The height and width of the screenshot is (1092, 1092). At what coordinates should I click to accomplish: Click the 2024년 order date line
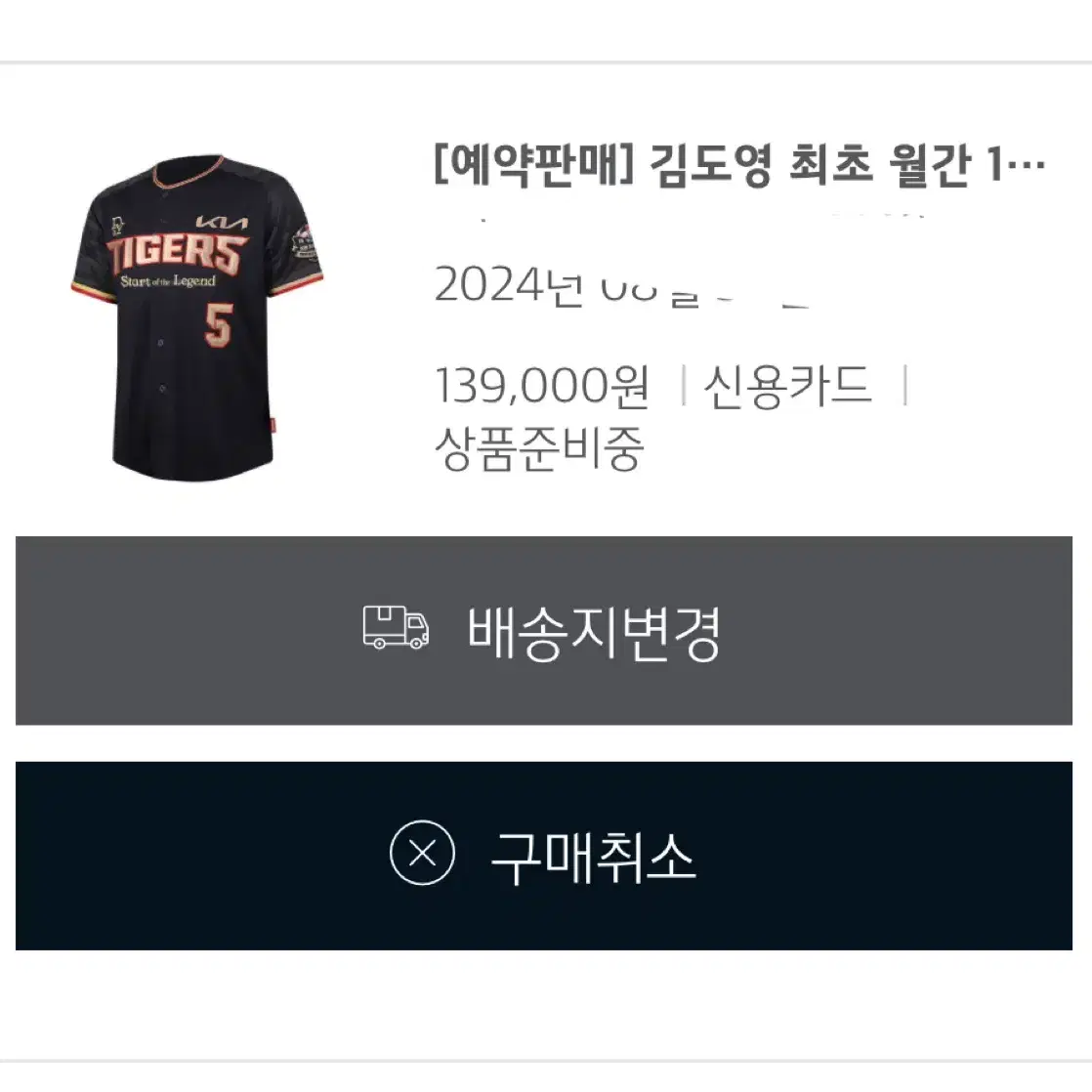(x=622, y=285)
